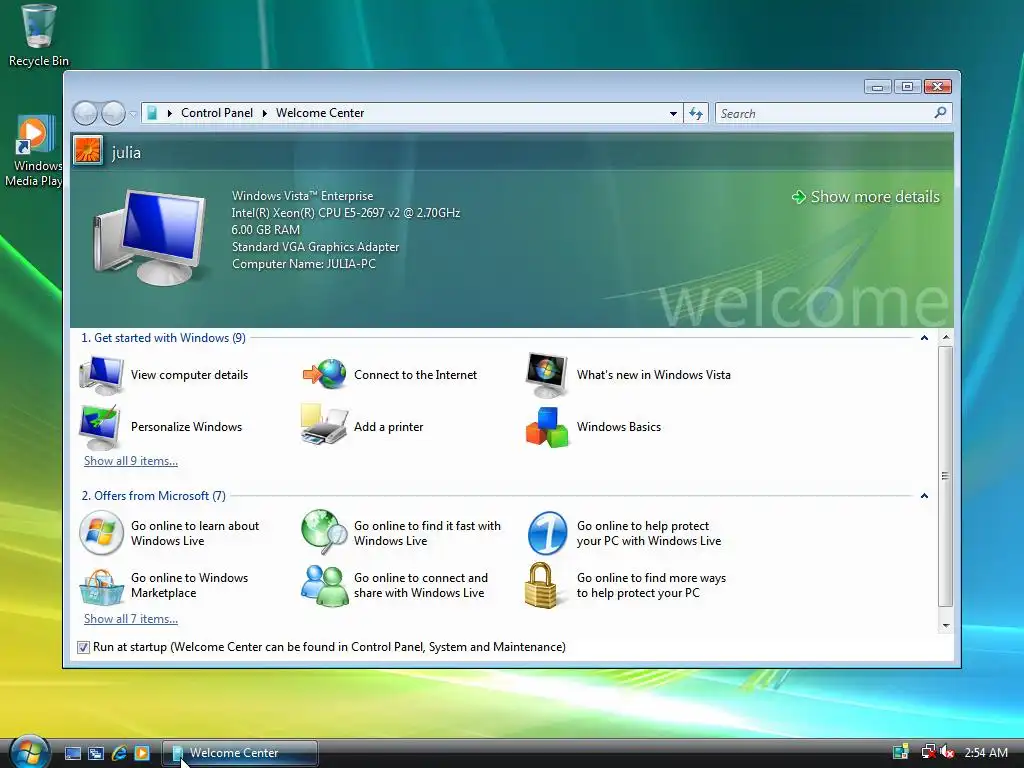Click the Offers from Microsoft heading
This screenshot has height=768, width=1024.
point(153,496)
